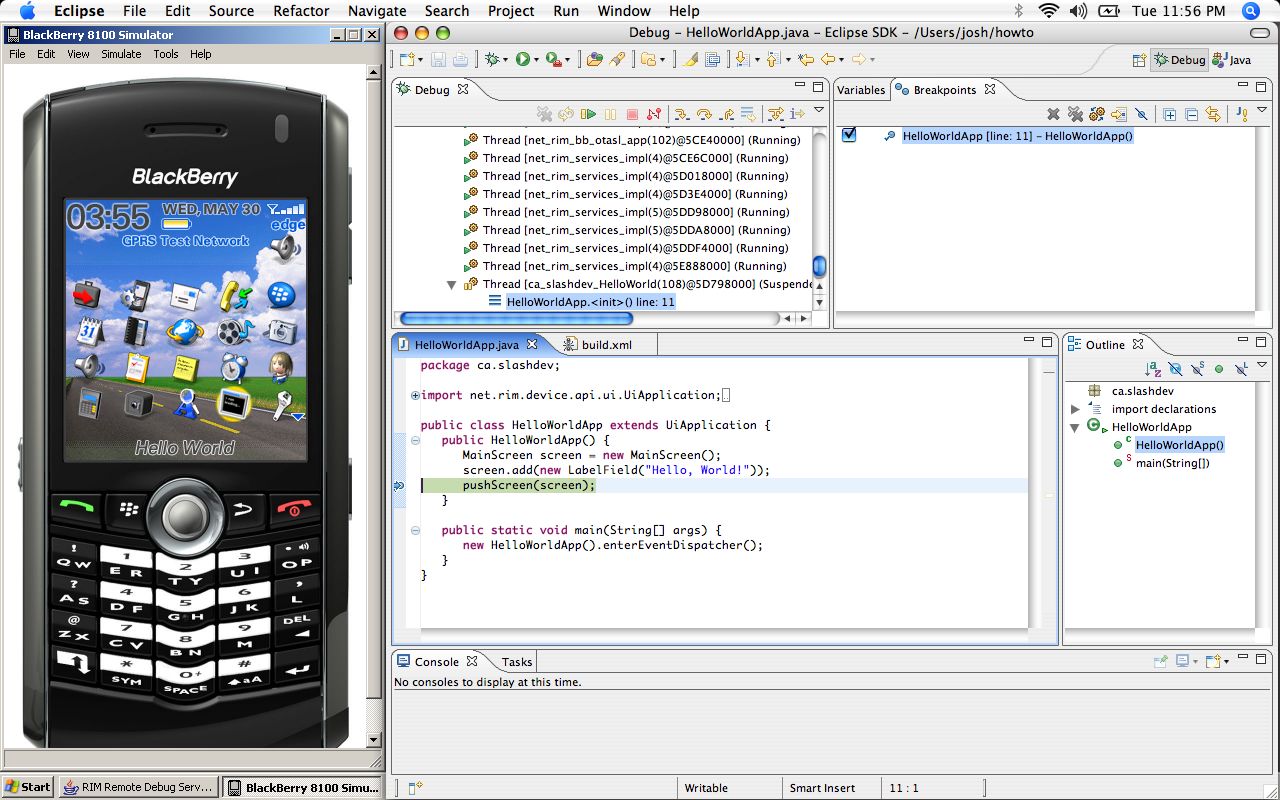Expand import declarations in Outline
Image resolution: width=1280 pixels, height=800 pixels.
[1075, 409]
